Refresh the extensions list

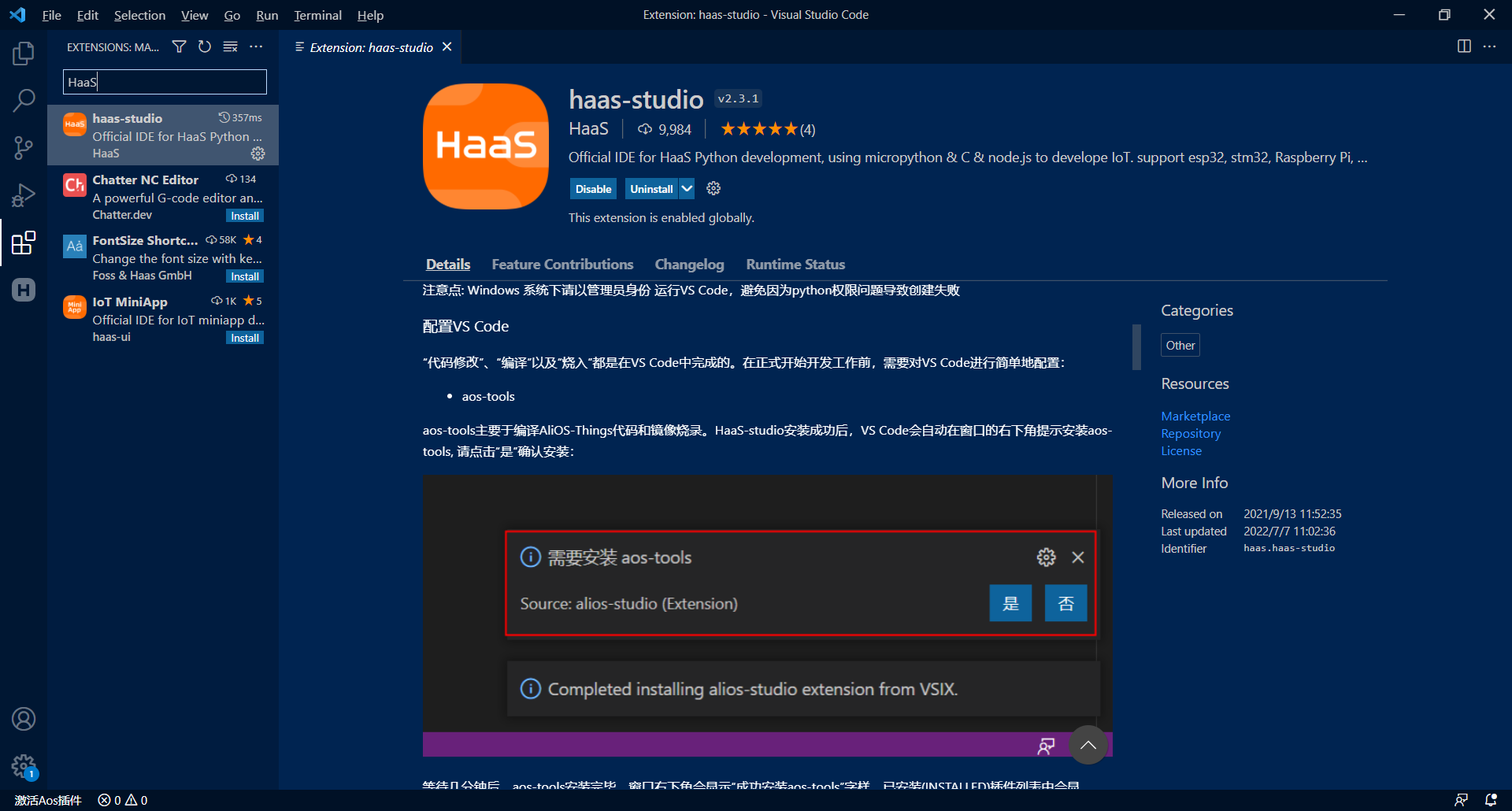[205, 47]
